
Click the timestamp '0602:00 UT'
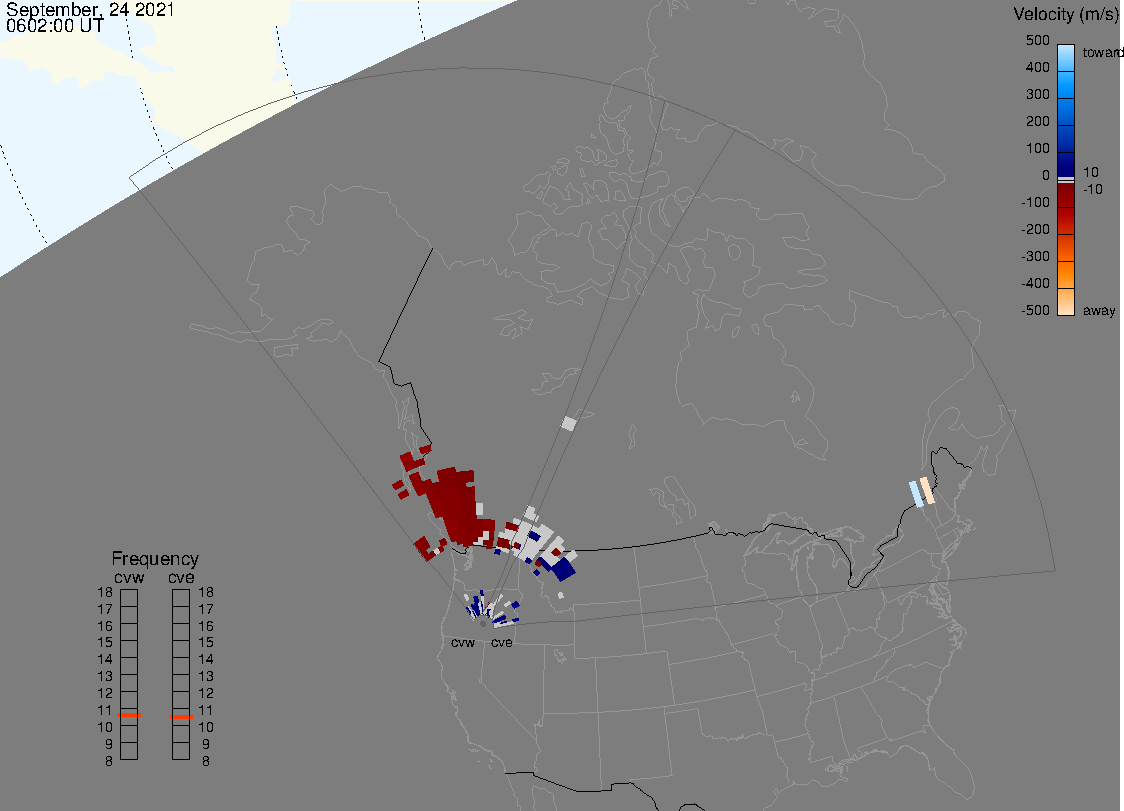[x=54, y=26]
